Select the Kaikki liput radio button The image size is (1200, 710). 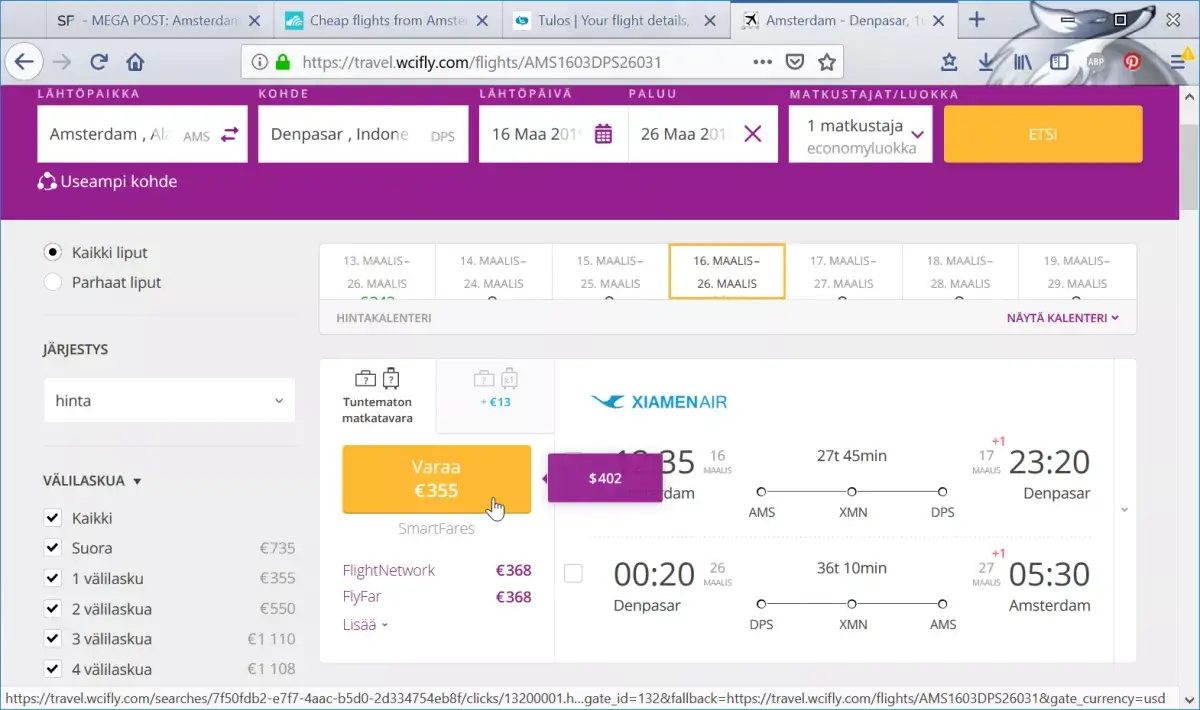point(54,253)
